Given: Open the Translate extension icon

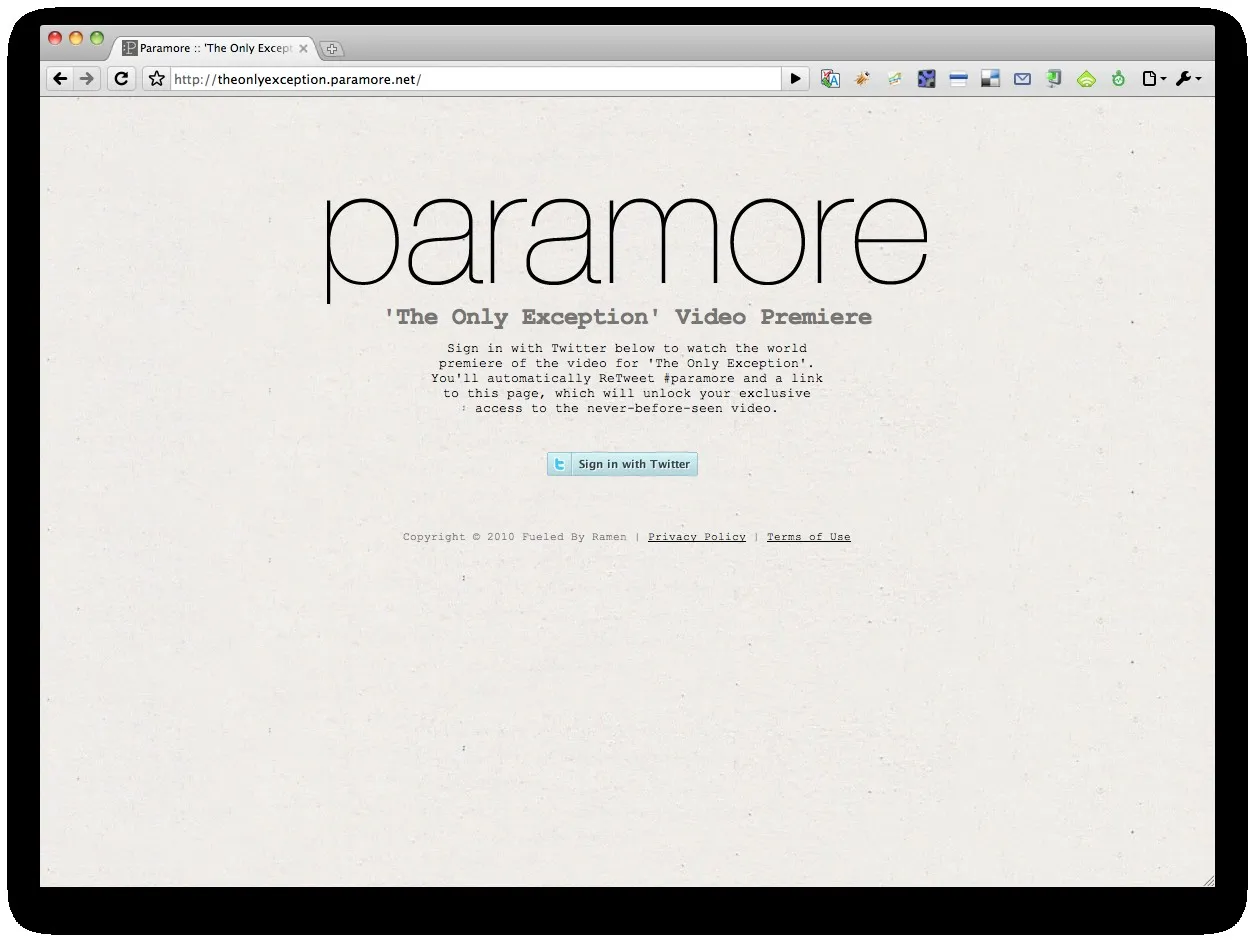Looking at the screenshot, I should [x=830, y=78].
